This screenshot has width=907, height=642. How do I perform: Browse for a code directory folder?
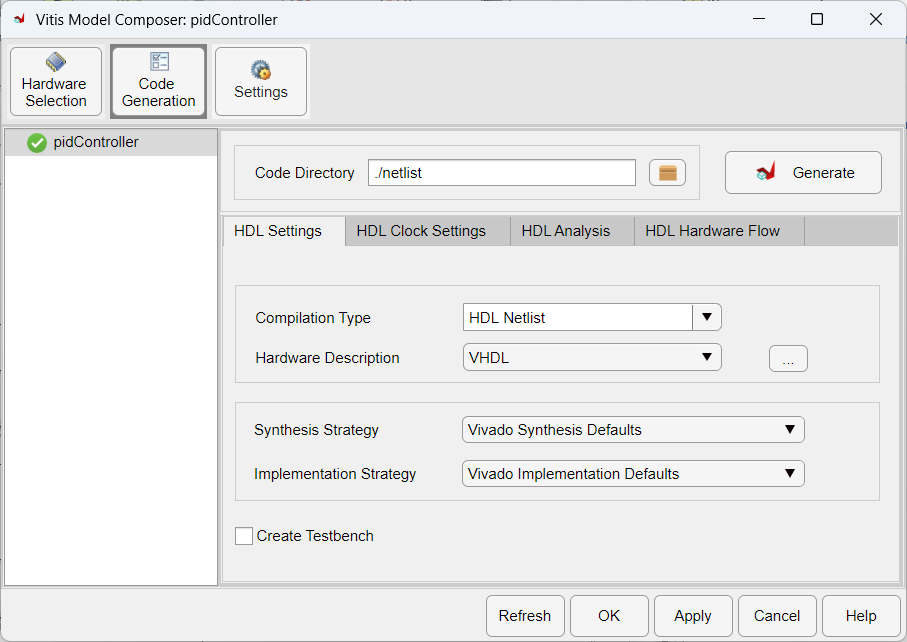click(667, 172)
